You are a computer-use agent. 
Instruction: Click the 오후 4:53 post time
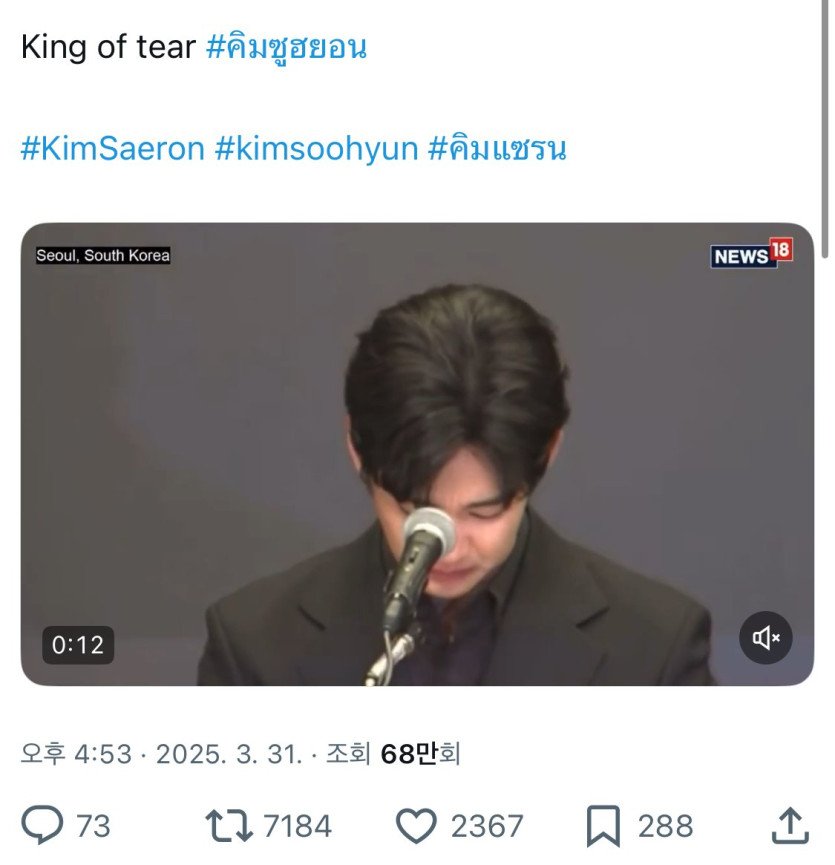coord(76,753)
